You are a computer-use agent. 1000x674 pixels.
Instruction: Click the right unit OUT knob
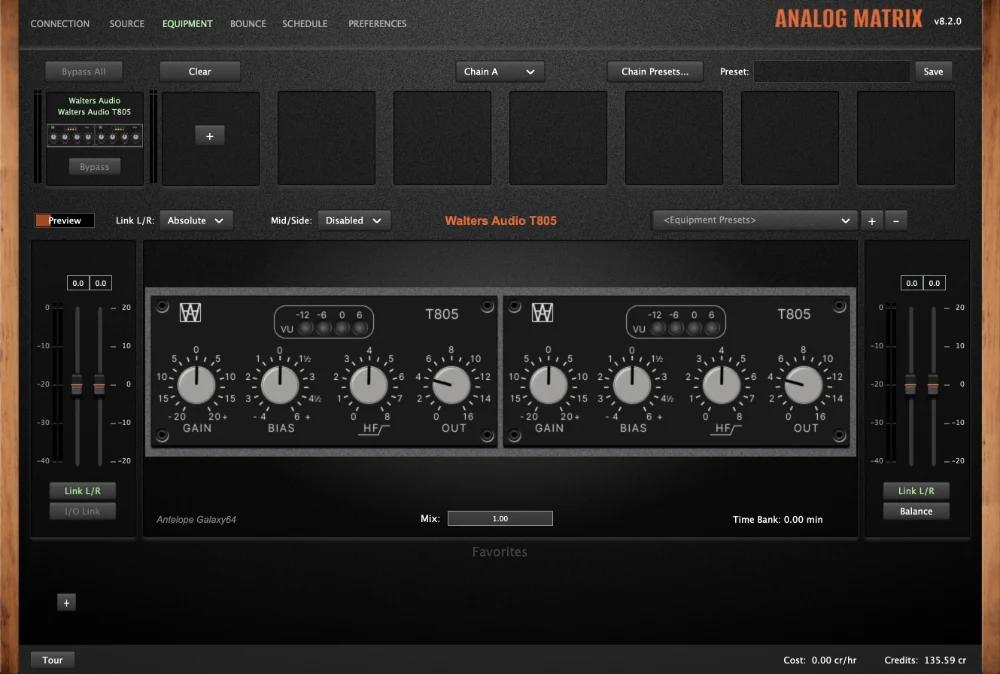804,385
